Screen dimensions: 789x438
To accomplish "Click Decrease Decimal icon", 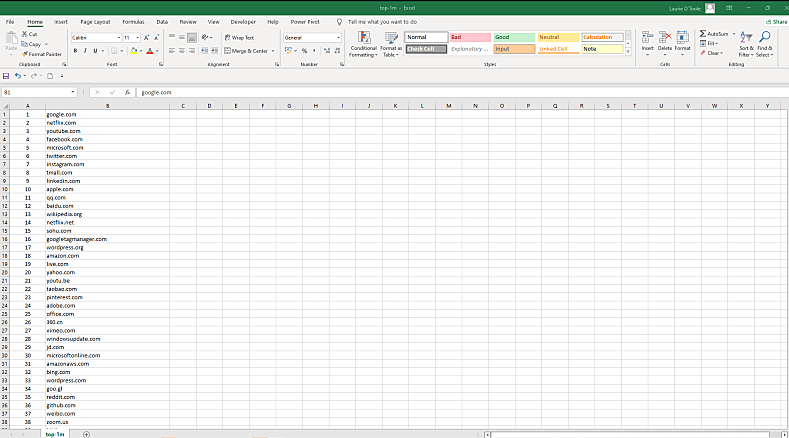I will (x=337, y=51).
